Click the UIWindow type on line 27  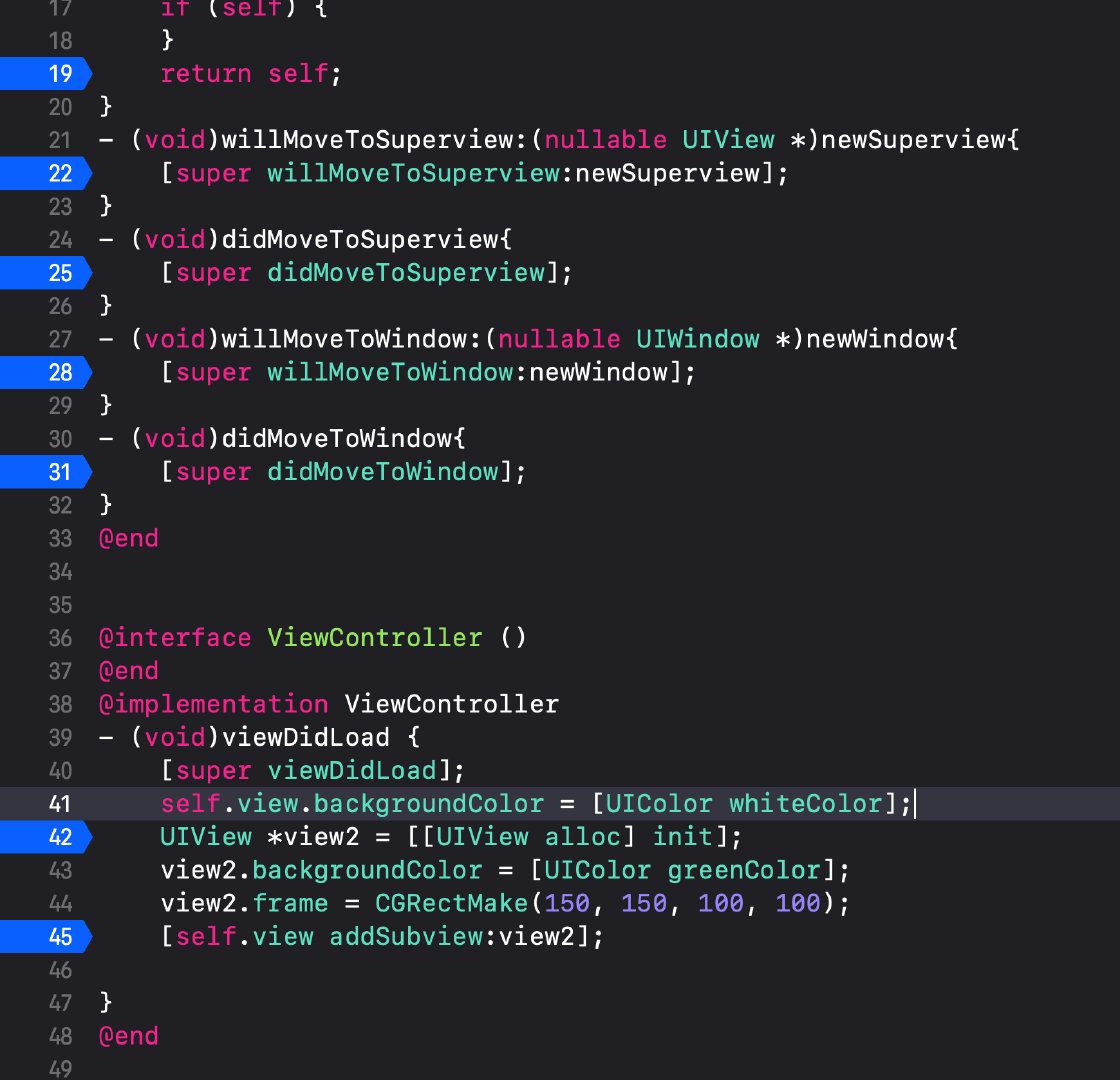(697, 339)
